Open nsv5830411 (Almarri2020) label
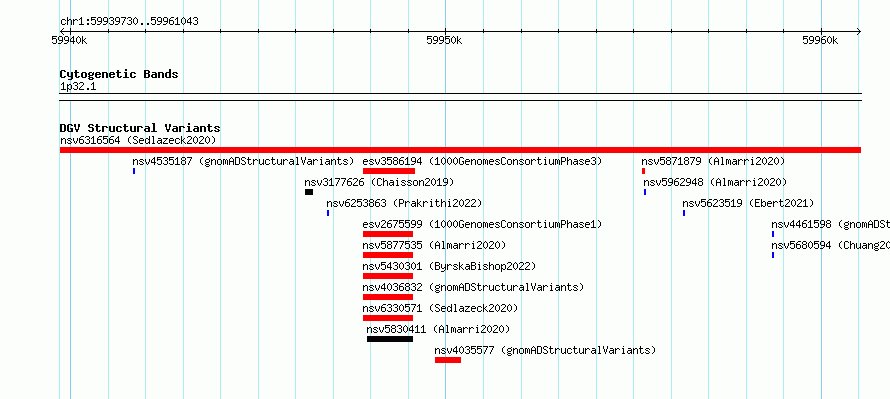This screenshot has width=890, height=399. 438,329
